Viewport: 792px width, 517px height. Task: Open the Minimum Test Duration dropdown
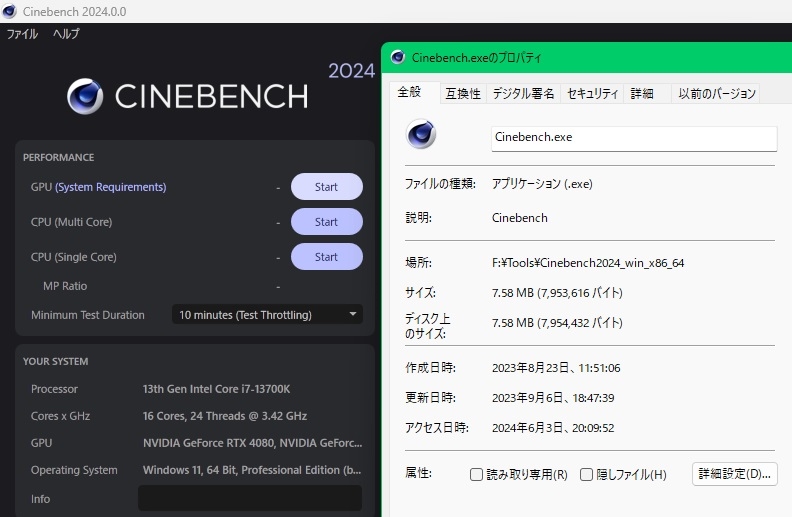pyautogui.click(x=267, y=315)
